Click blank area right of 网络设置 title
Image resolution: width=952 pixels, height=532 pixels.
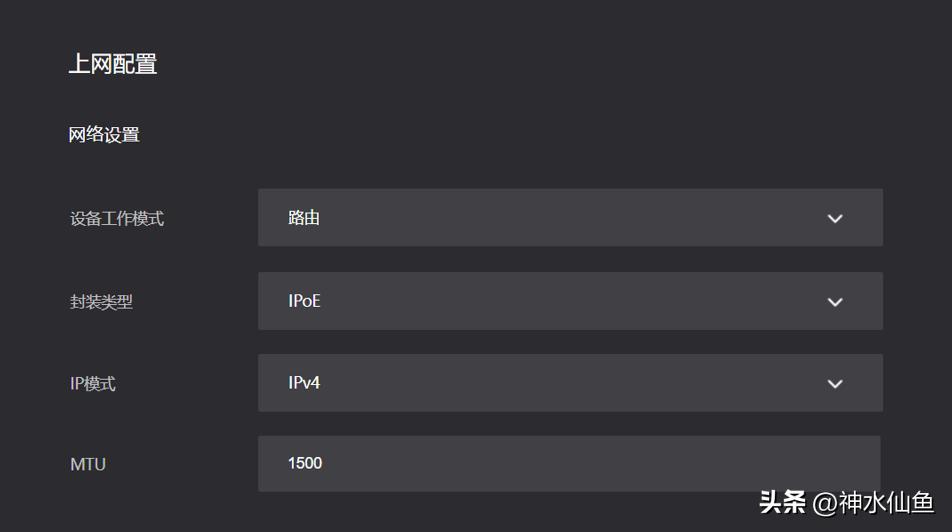point(500,135)
